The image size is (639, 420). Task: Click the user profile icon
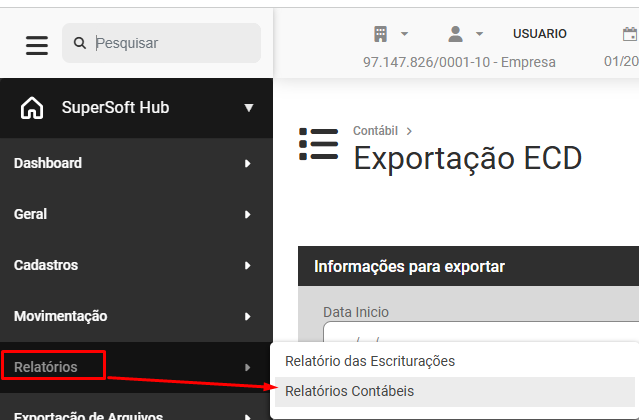tap(455, 34)
